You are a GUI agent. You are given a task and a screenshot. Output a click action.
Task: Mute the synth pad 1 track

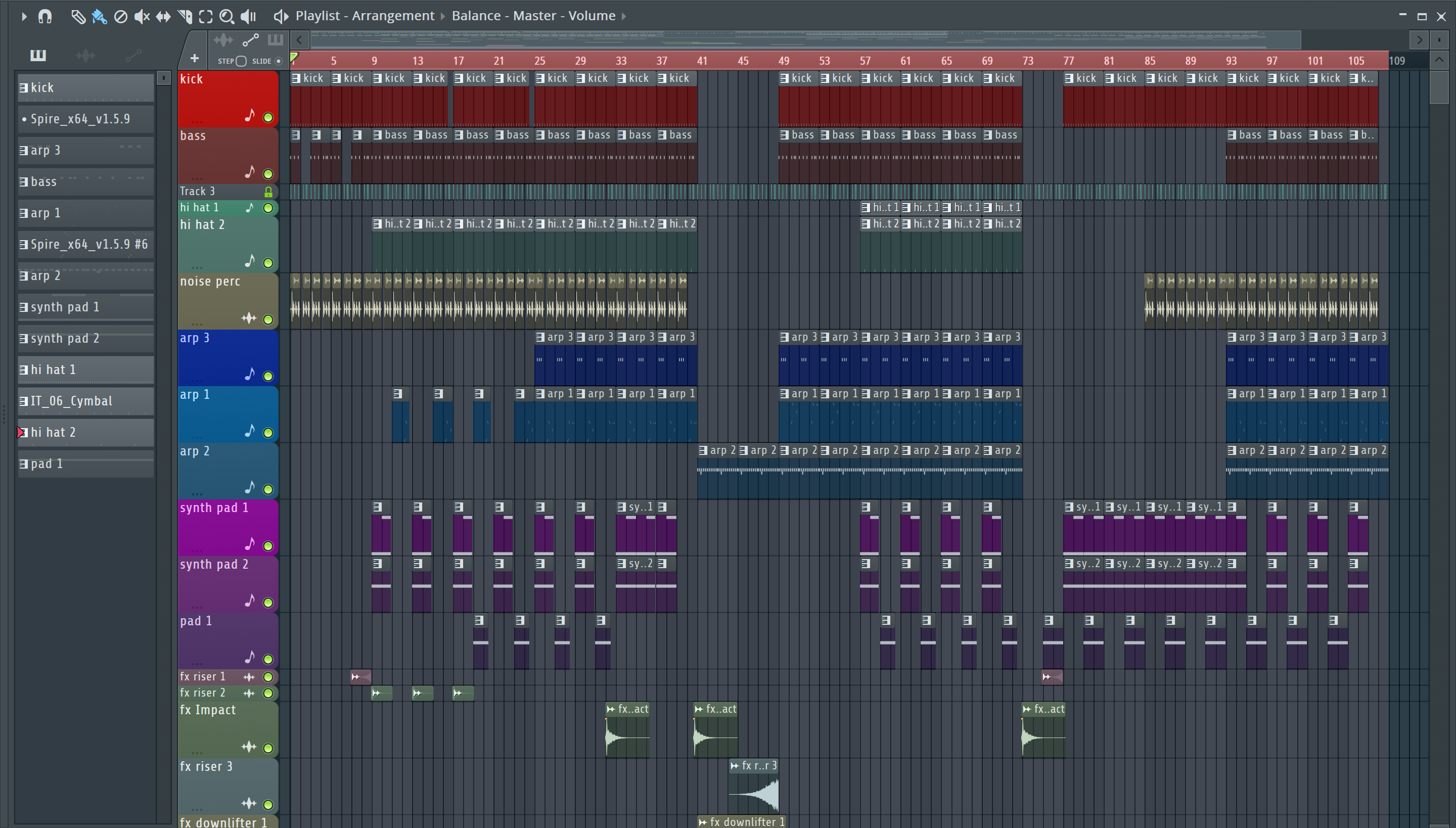pyautogui.click(x=268, y=546)
